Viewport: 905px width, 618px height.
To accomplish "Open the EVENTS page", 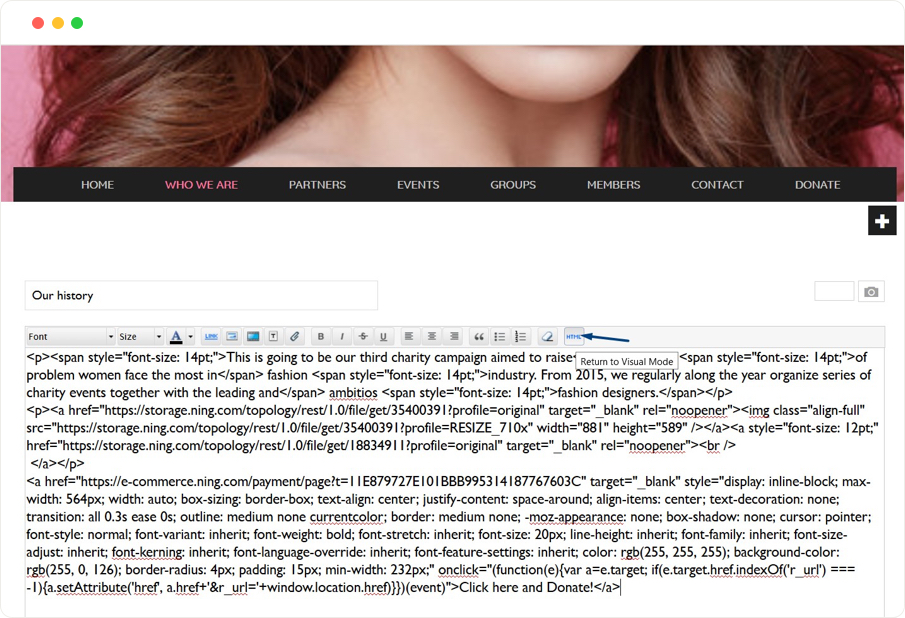I will [x=418, y=185].
